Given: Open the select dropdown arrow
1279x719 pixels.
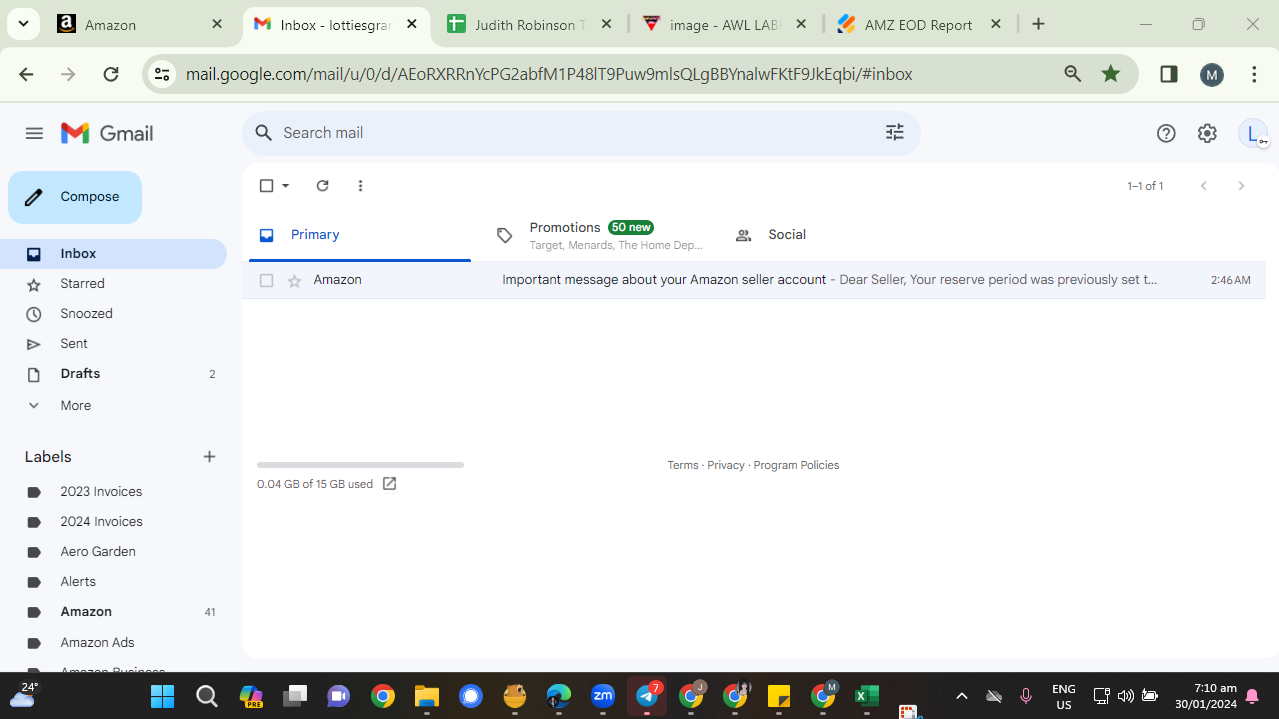Looking at the screenshot, I should (x=285, y=185).
